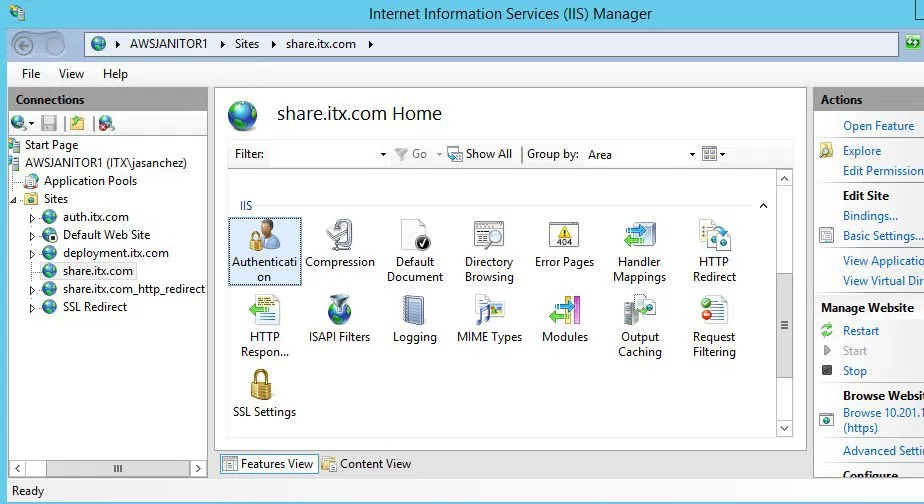Expand the auth.itx.com site node

point(31,218)
